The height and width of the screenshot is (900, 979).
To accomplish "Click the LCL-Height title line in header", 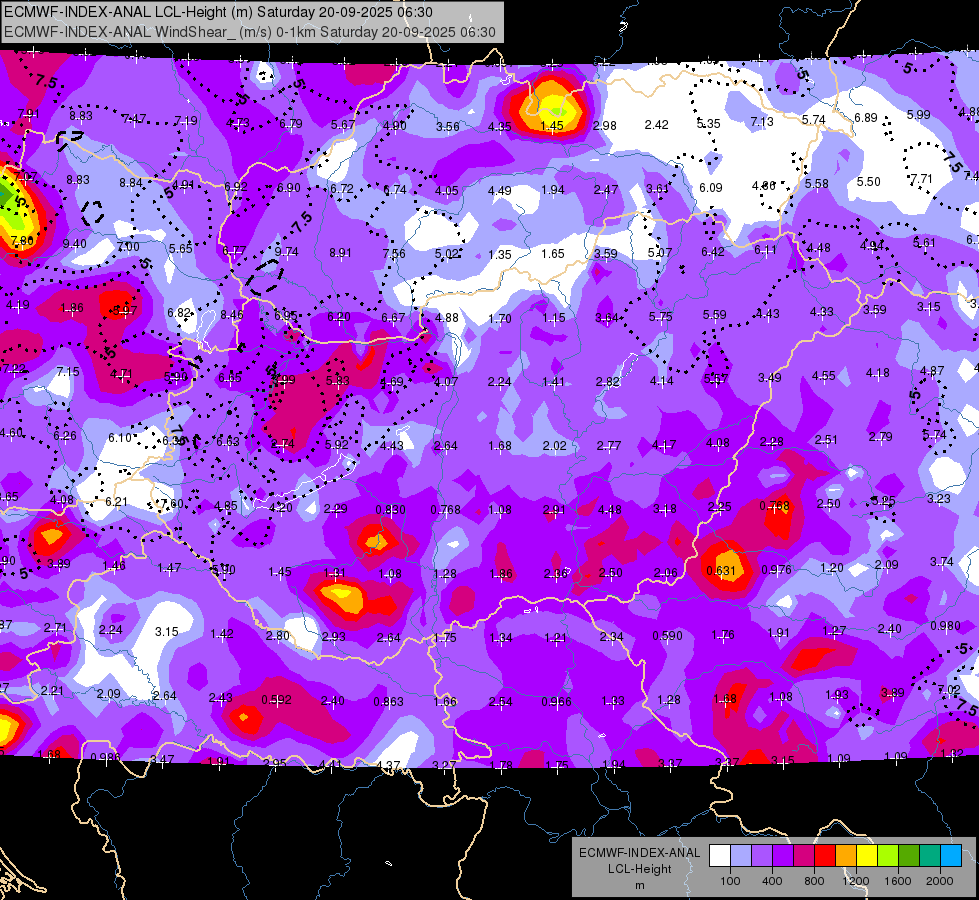I will coord(218,12).
